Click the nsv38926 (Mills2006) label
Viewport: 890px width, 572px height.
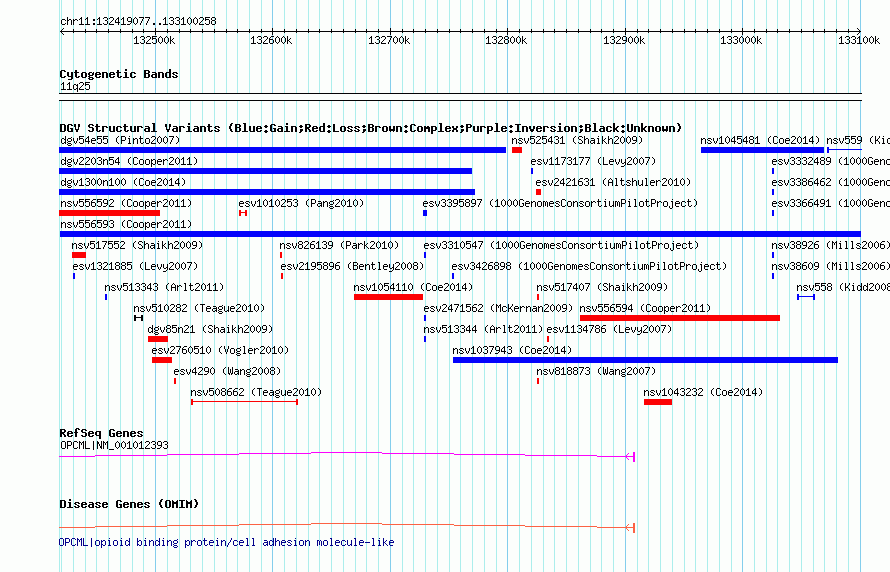coord(830,245)
